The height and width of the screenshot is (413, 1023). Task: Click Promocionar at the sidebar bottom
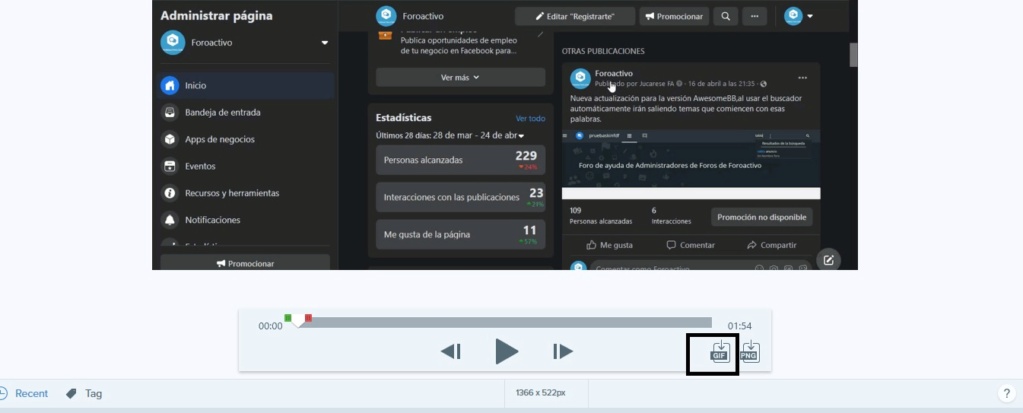pos(245,263)
